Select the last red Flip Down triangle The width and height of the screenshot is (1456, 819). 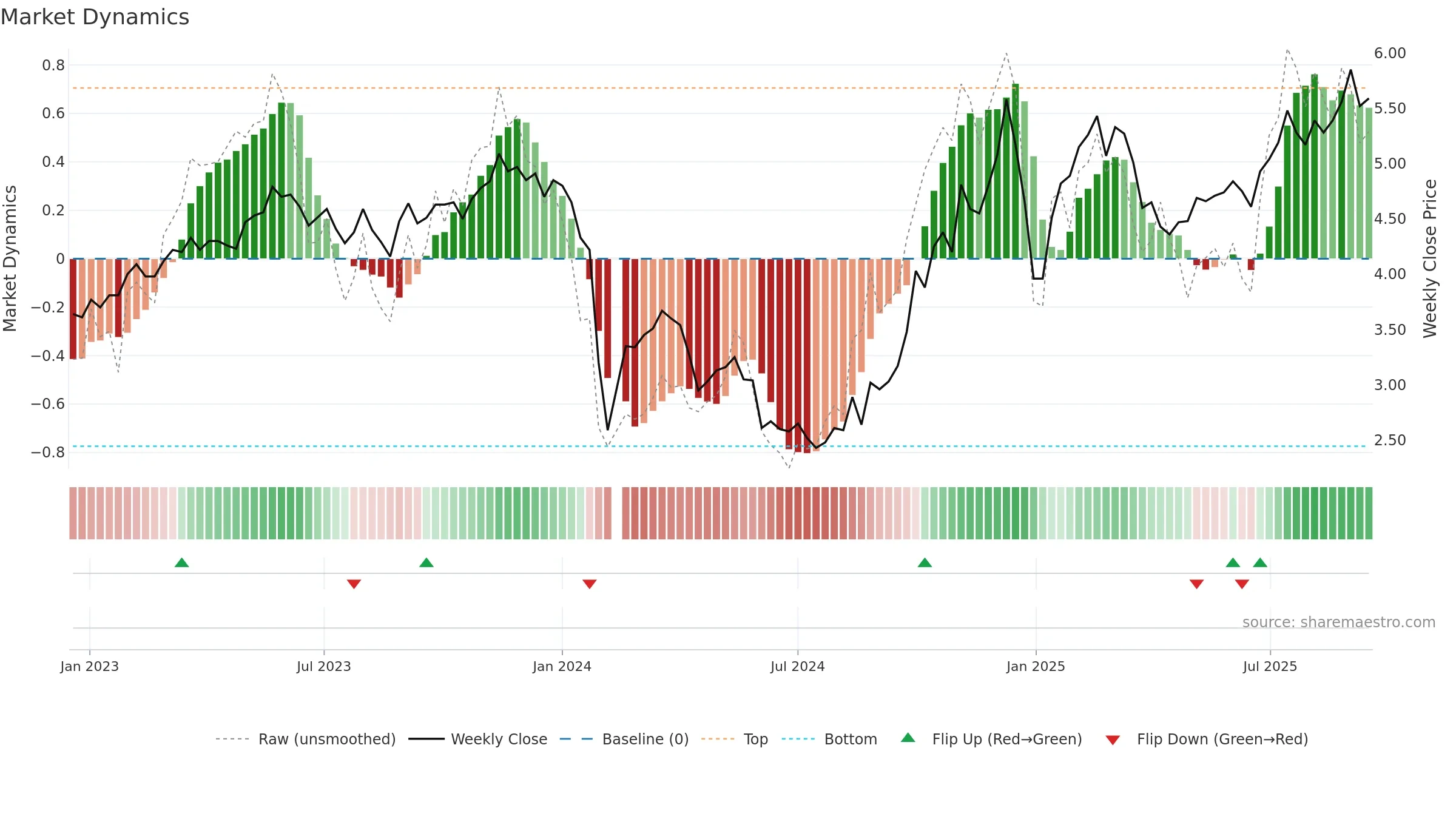[x=1242, y=584]
